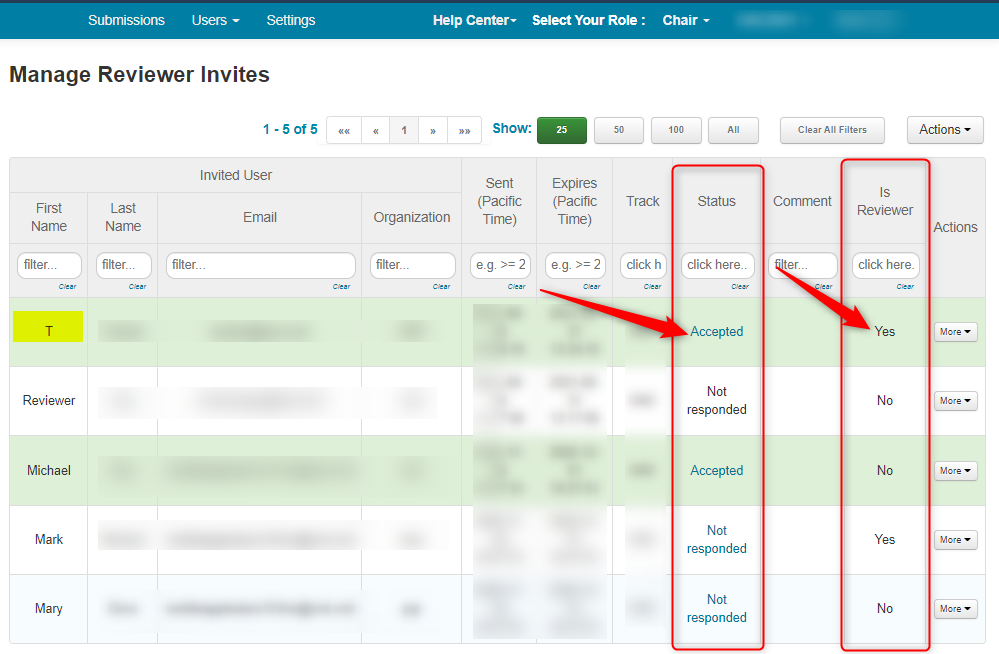Expand the Users dropdown menu
Image resolution: width=999 pixels, height=654 pixels.
tap(215, 20)
